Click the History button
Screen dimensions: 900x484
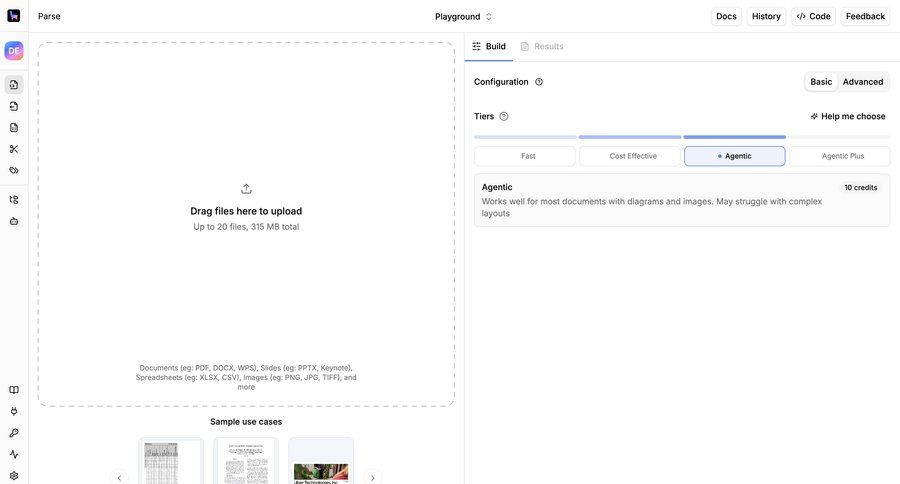tap(766, 16)
